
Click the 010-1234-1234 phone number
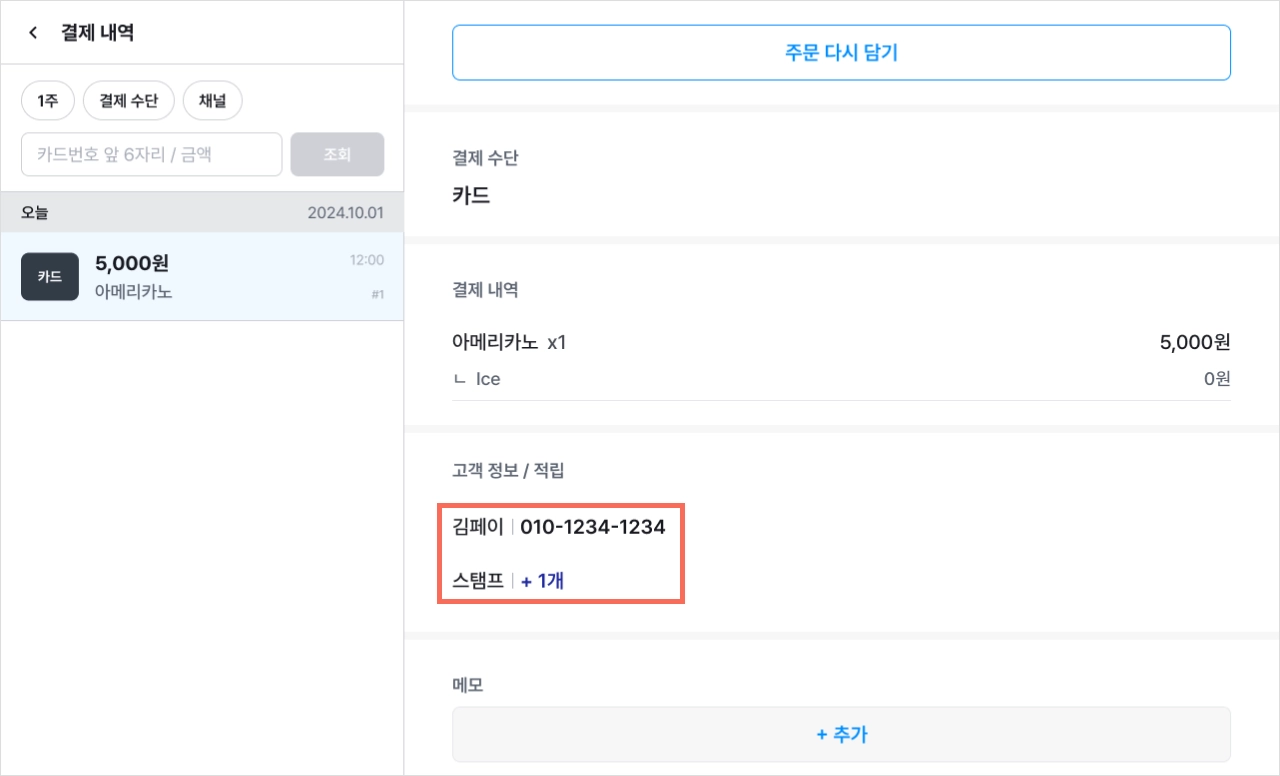(x=593, y=526)
